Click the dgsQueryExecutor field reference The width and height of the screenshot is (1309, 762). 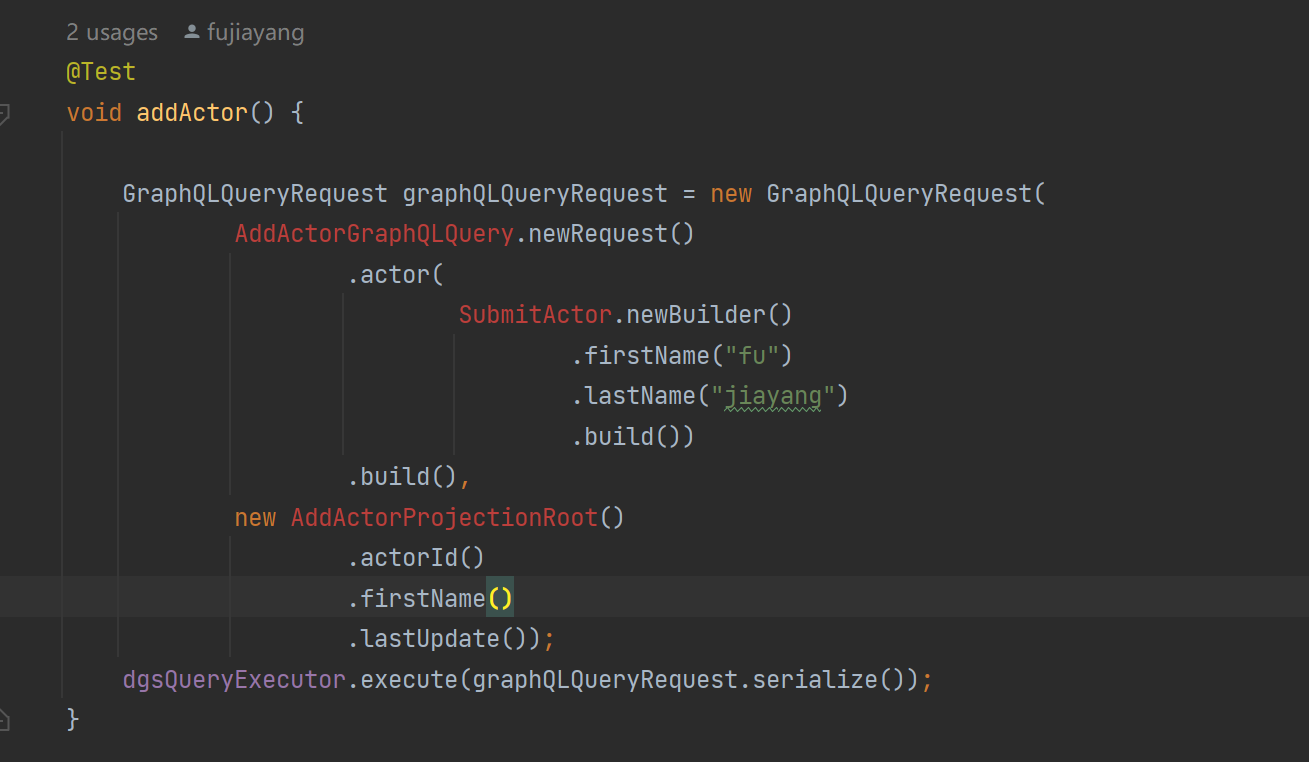(233, 680)
